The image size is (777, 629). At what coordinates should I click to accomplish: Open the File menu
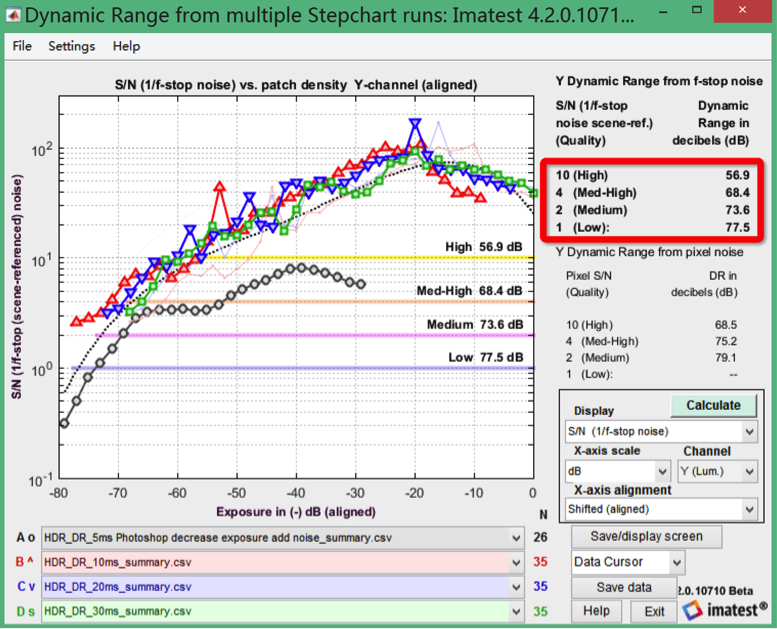(x=22, y=46)
